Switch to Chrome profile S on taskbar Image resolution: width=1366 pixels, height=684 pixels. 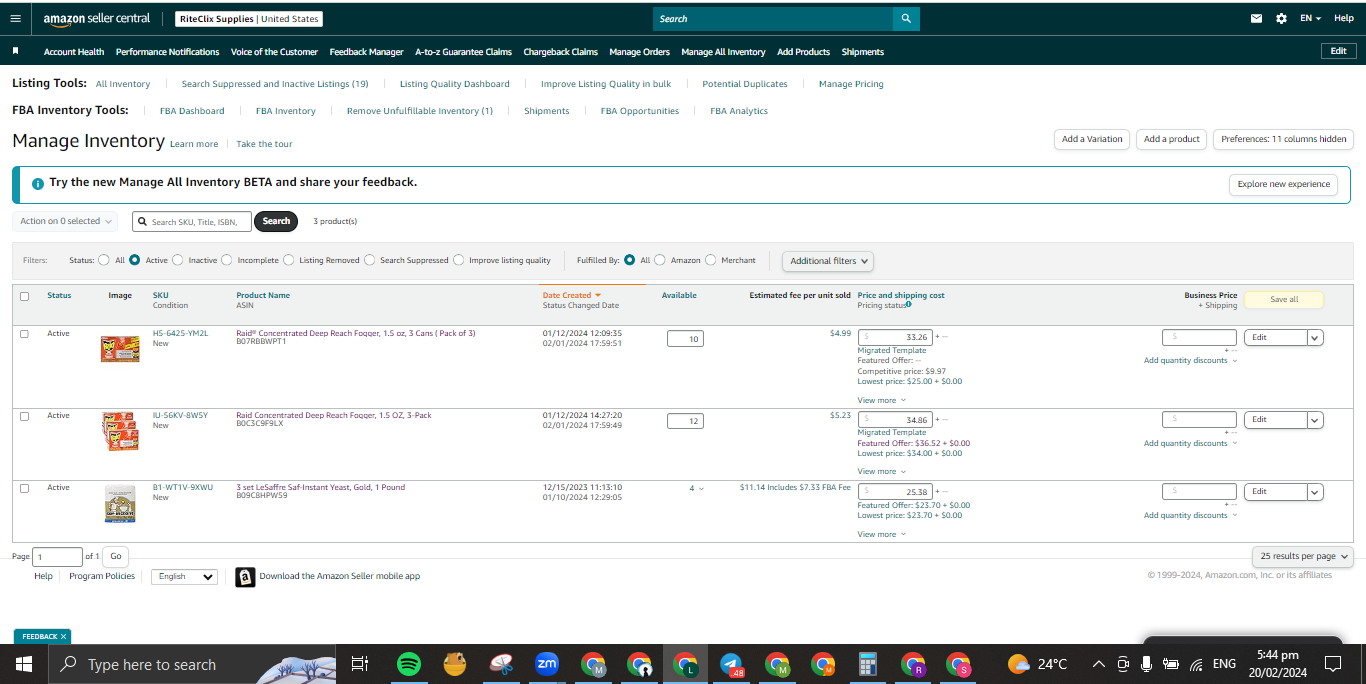[x=959, y=664]
